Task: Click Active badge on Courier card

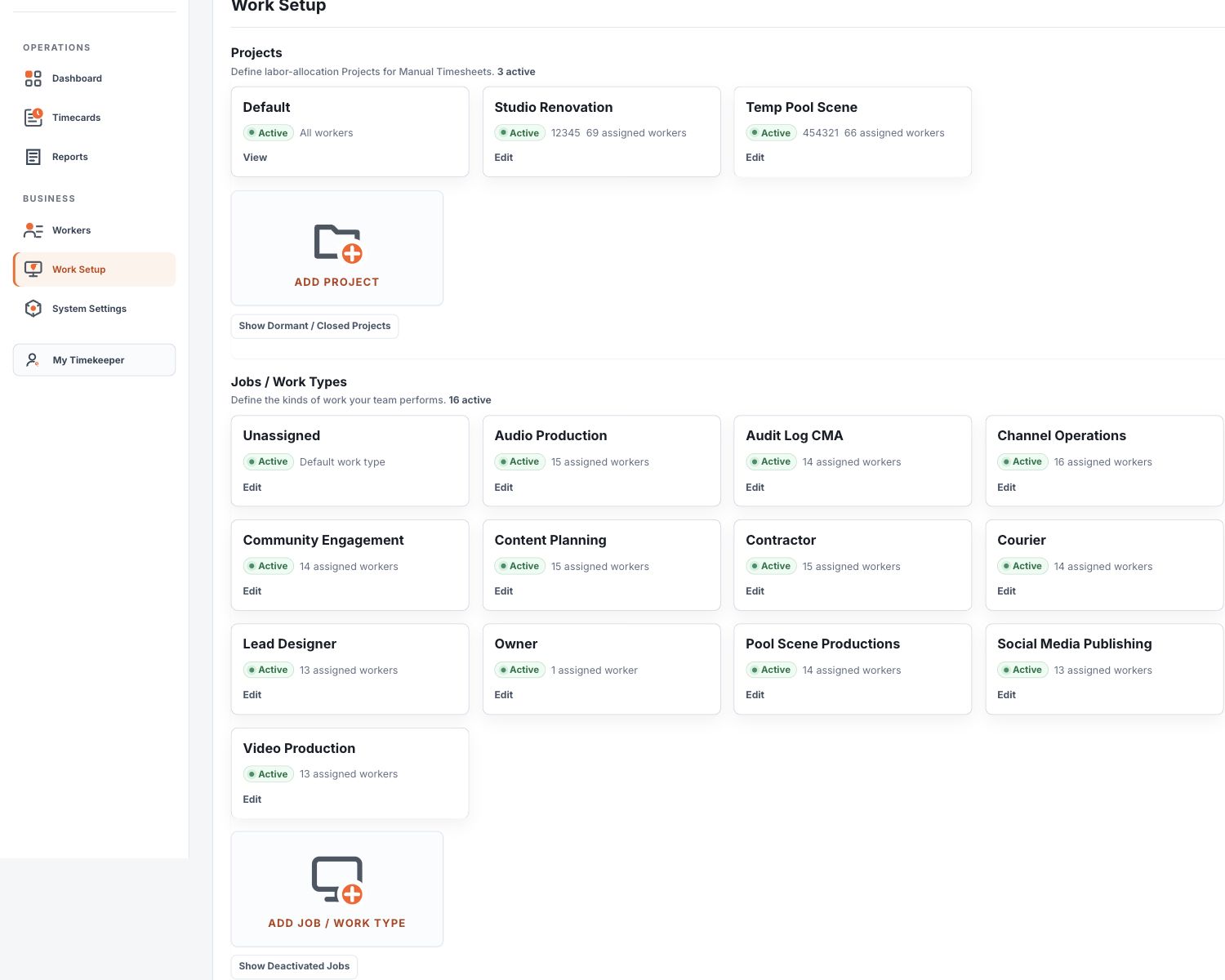Action: [x=1022, y=566]
